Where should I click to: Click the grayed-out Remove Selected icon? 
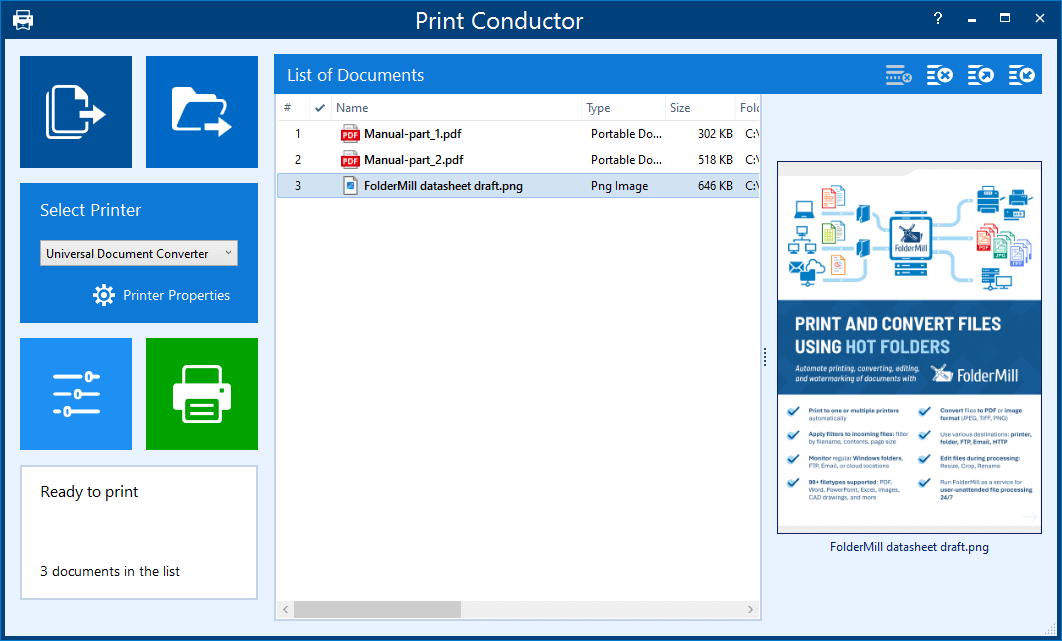pos(898,75)
